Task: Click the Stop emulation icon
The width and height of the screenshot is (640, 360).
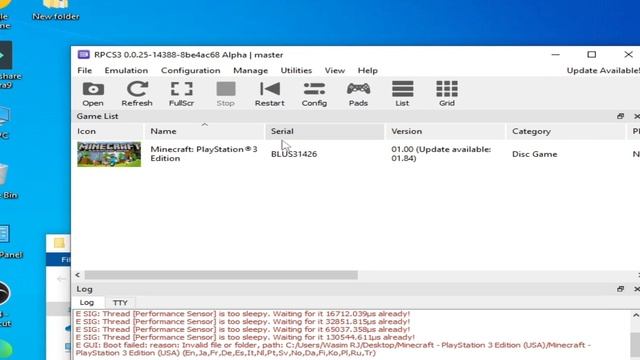Action: 226,94
